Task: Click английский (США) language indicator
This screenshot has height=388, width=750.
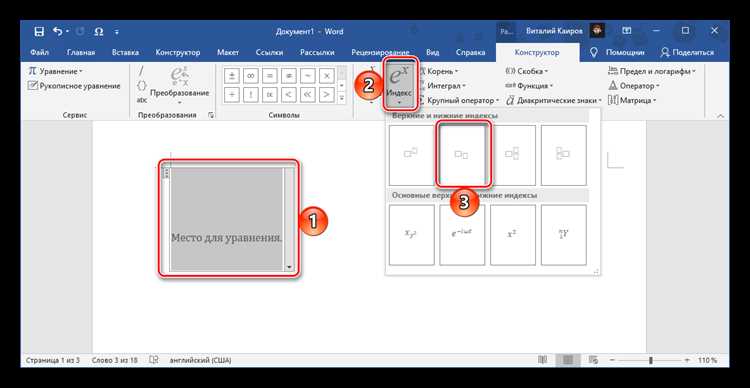Action: click(x=200, y=360)
